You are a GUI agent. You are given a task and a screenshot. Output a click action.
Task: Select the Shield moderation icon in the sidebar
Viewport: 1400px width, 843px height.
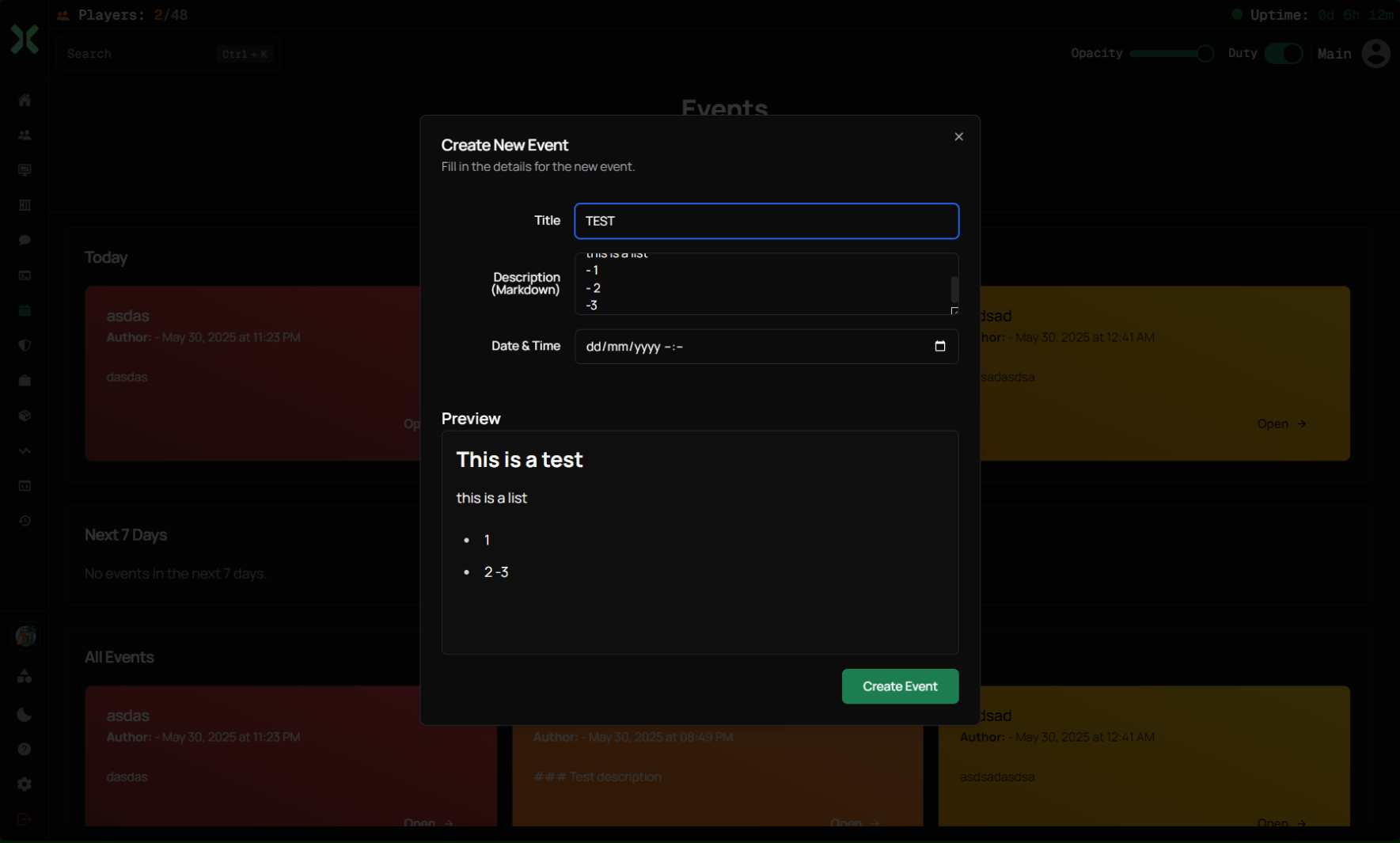[25, 346]
